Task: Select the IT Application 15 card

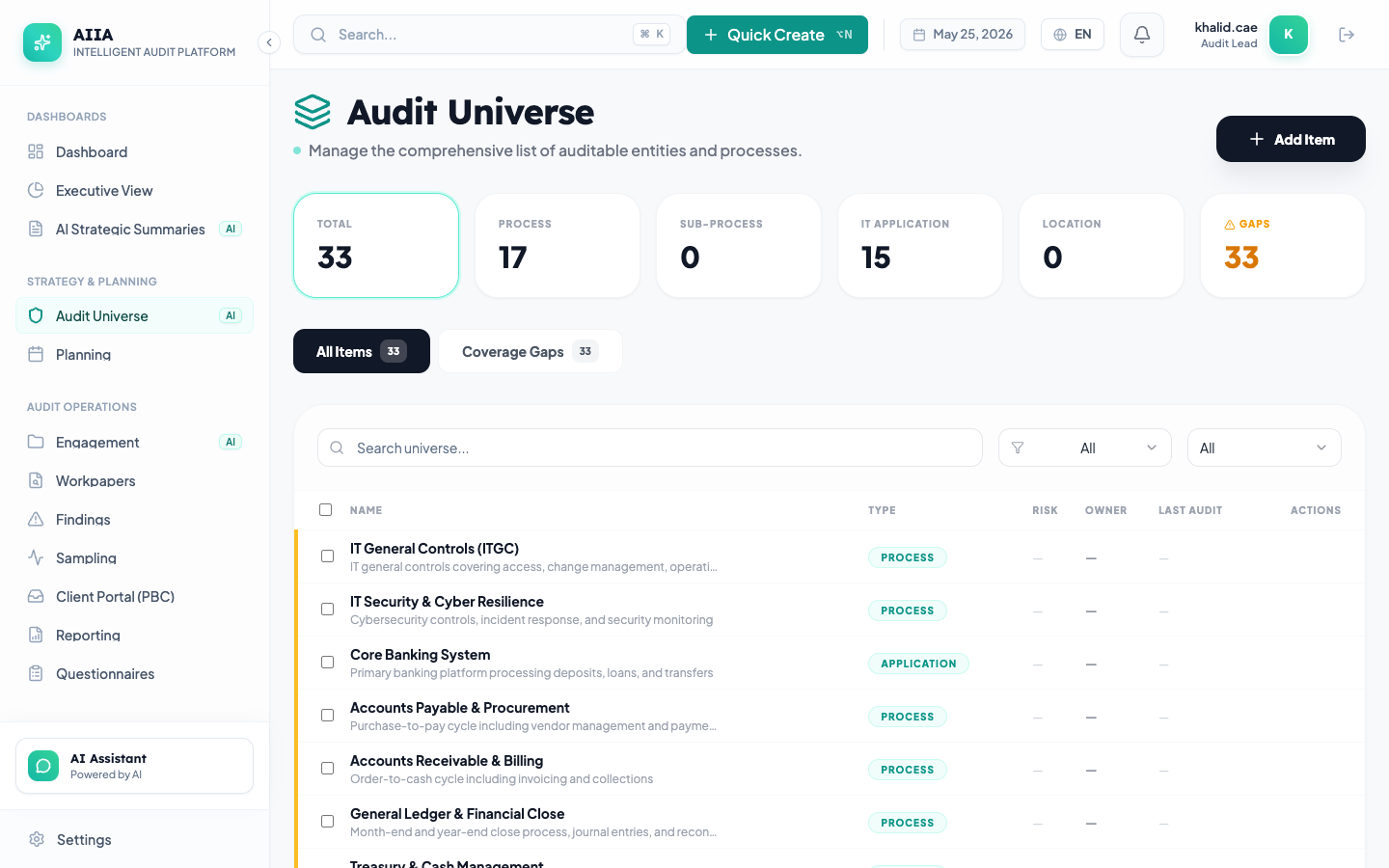Action: 920,245
